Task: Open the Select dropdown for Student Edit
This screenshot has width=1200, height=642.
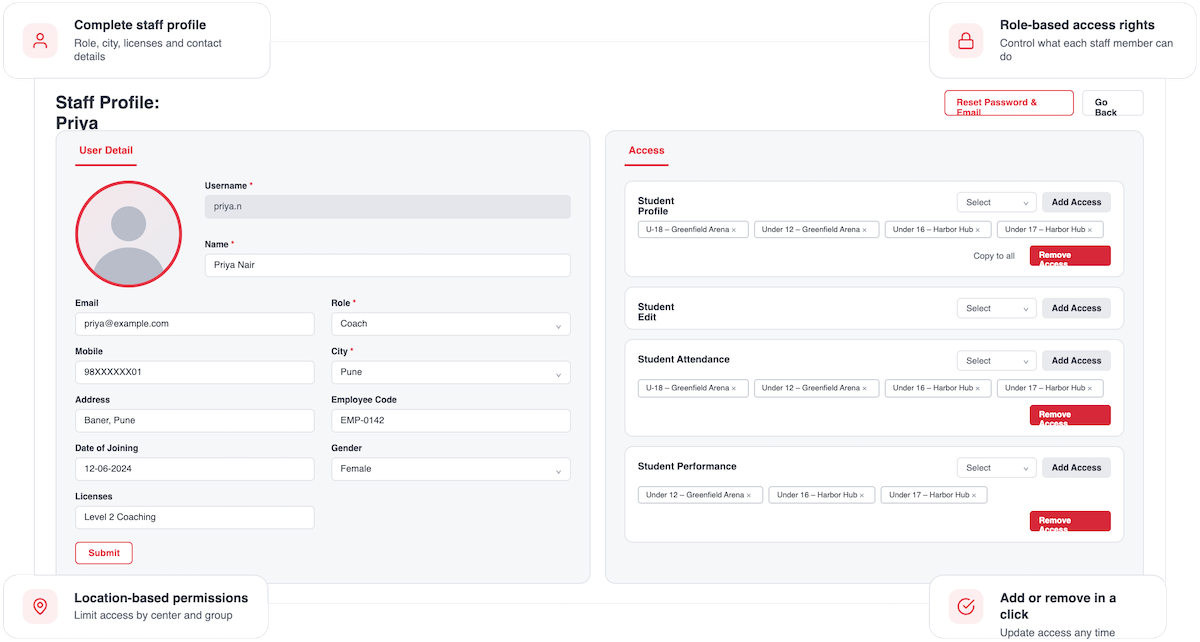Action: (997, 308)
